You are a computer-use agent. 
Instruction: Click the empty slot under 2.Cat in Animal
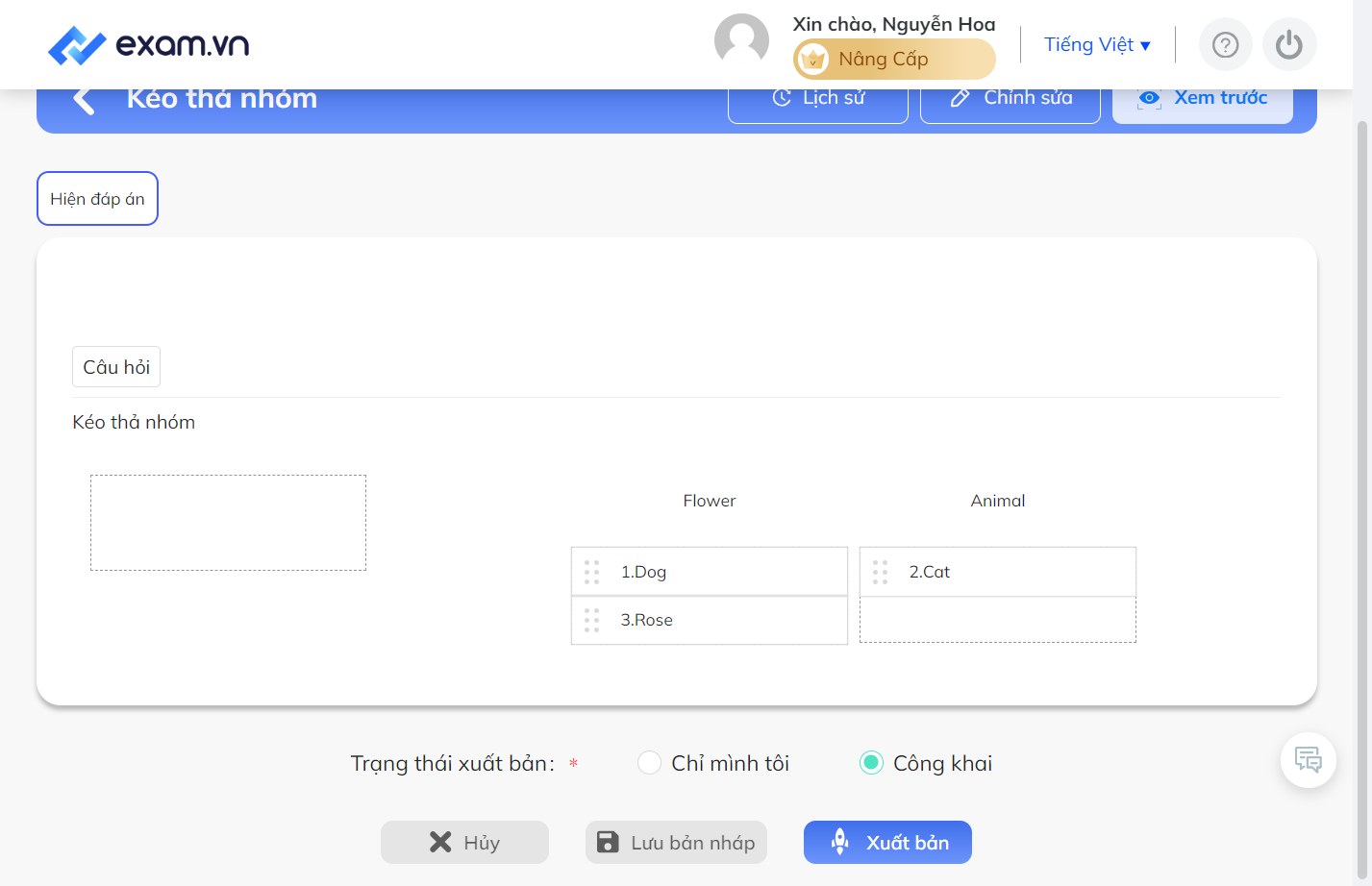click(x=998, y=620)
